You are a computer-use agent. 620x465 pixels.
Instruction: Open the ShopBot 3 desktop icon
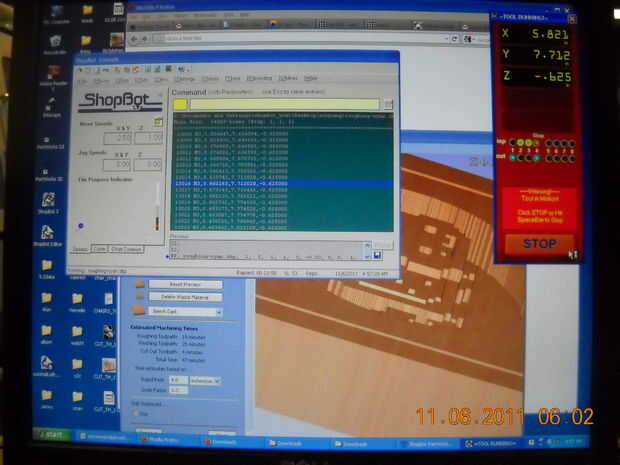click(x=48, y=202)
